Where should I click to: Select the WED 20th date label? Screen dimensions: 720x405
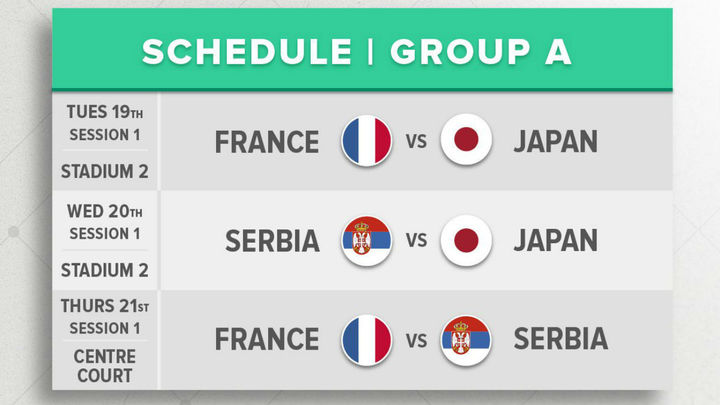tap(104, 211)
